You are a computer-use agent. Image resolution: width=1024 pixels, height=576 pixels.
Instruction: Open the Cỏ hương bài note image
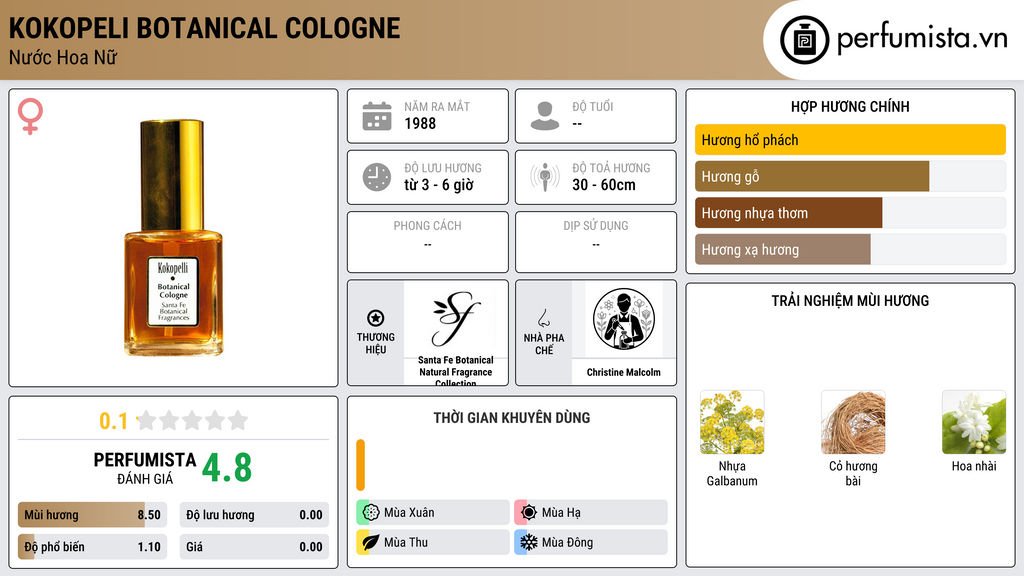853,423
